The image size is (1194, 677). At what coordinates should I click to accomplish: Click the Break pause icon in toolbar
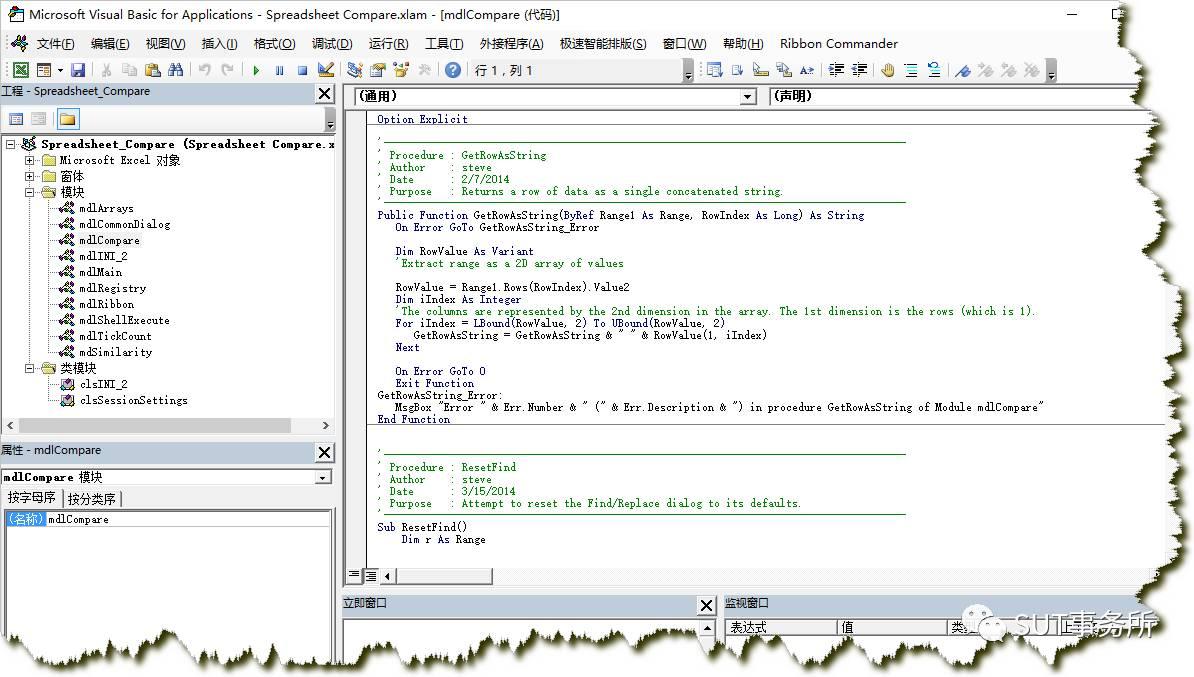click(x=279, y=70)
